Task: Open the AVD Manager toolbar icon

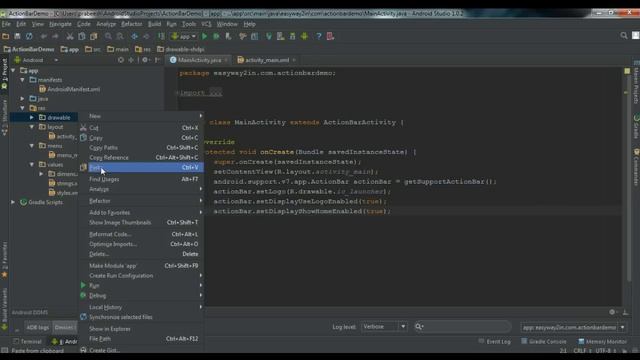Action: point(280,36)
